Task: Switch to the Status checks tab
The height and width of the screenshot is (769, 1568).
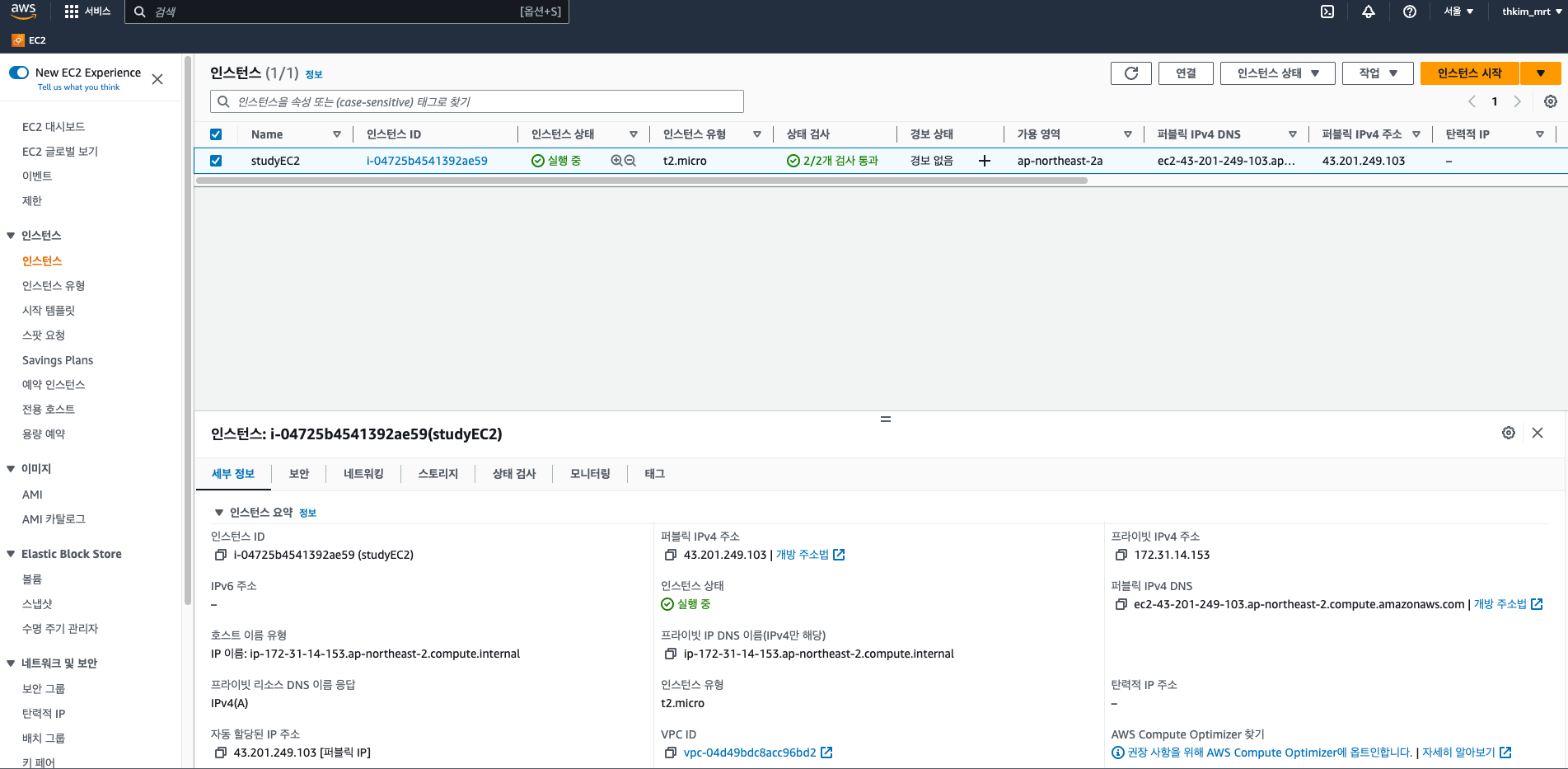Action: tap(514, 474)
